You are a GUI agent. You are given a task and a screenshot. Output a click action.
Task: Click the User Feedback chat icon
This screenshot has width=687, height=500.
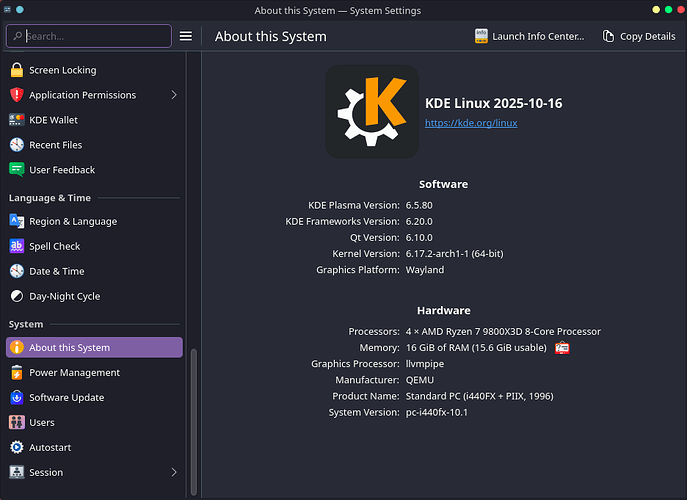16,170
